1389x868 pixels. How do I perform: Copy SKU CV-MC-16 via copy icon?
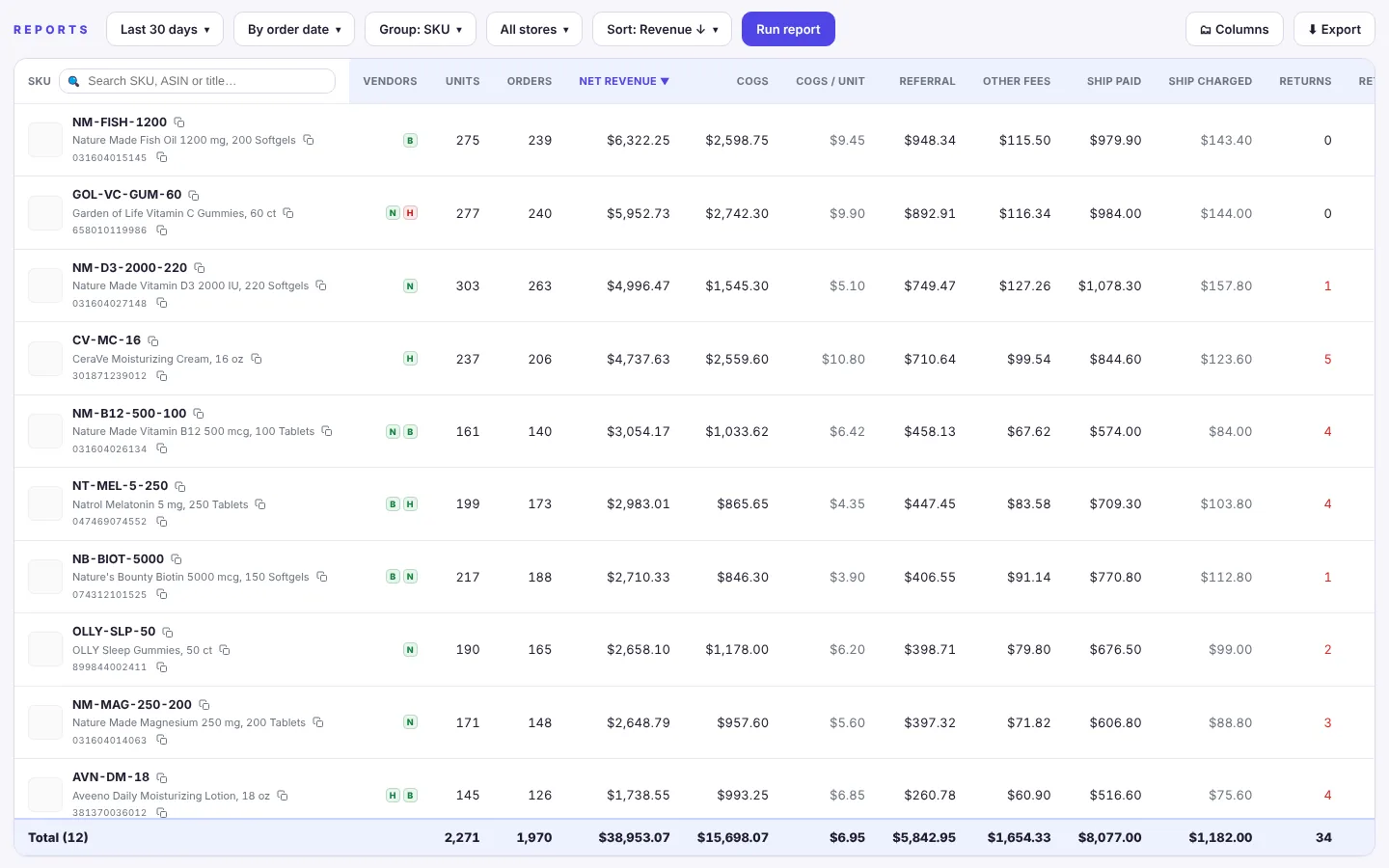pyautogui.click(x=153, y=340)
